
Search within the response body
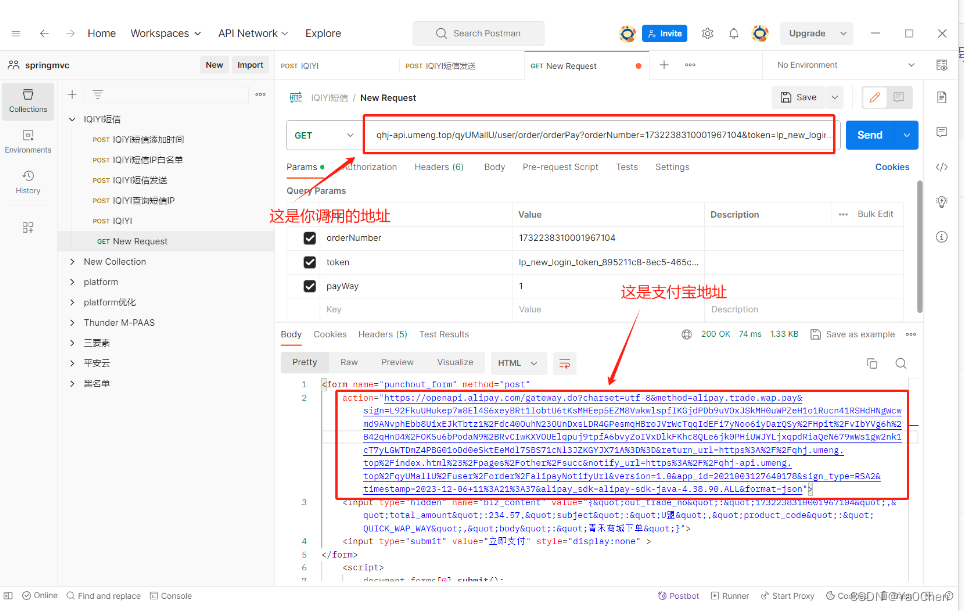point(901,363)
